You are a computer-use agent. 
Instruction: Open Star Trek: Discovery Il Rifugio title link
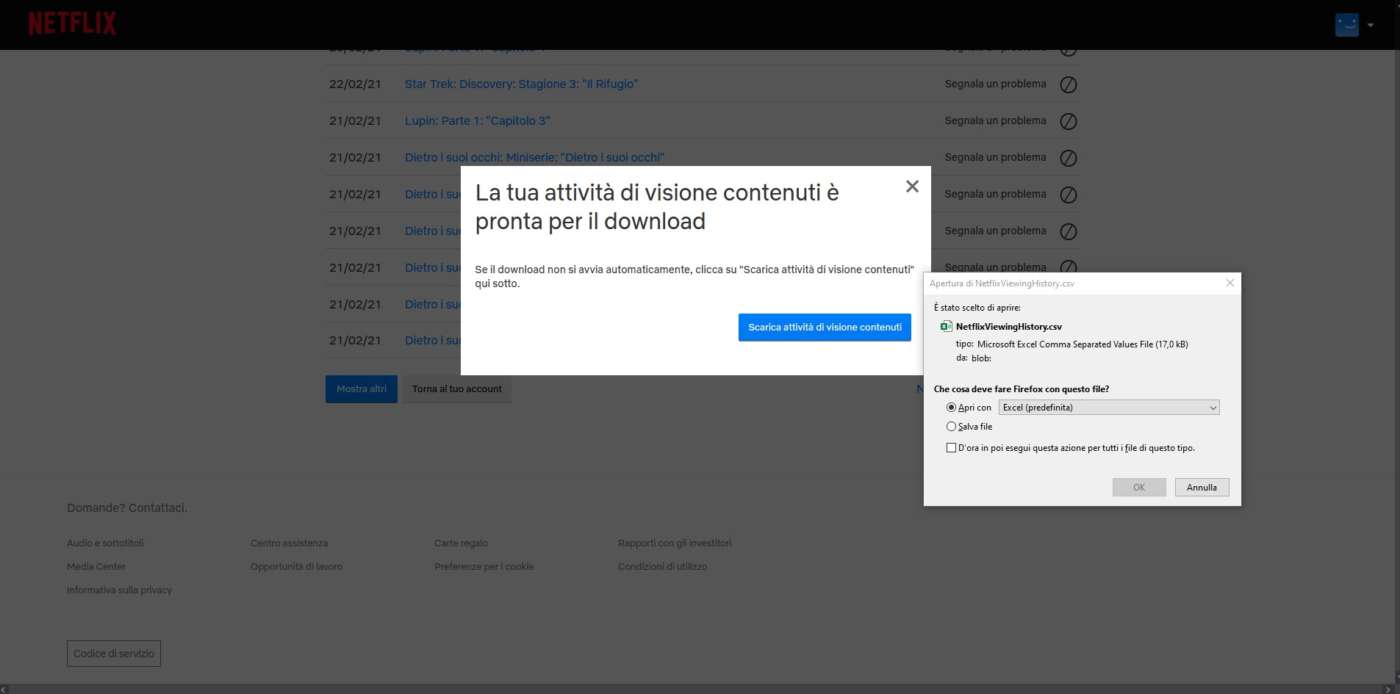coord(521,84)
